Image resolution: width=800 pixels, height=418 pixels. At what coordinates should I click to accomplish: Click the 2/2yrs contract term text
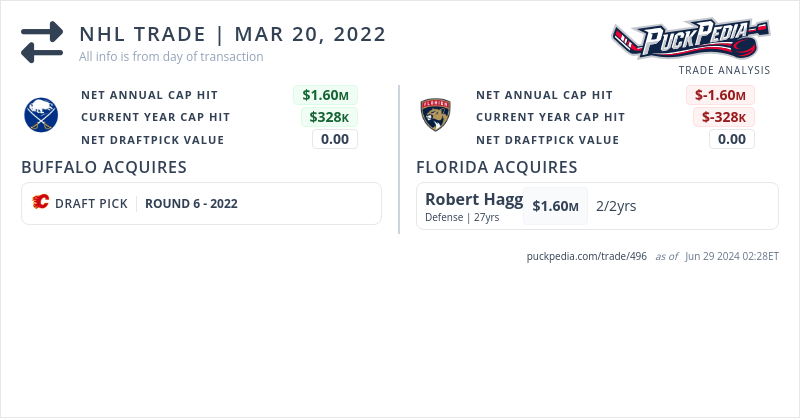(616, 206)
